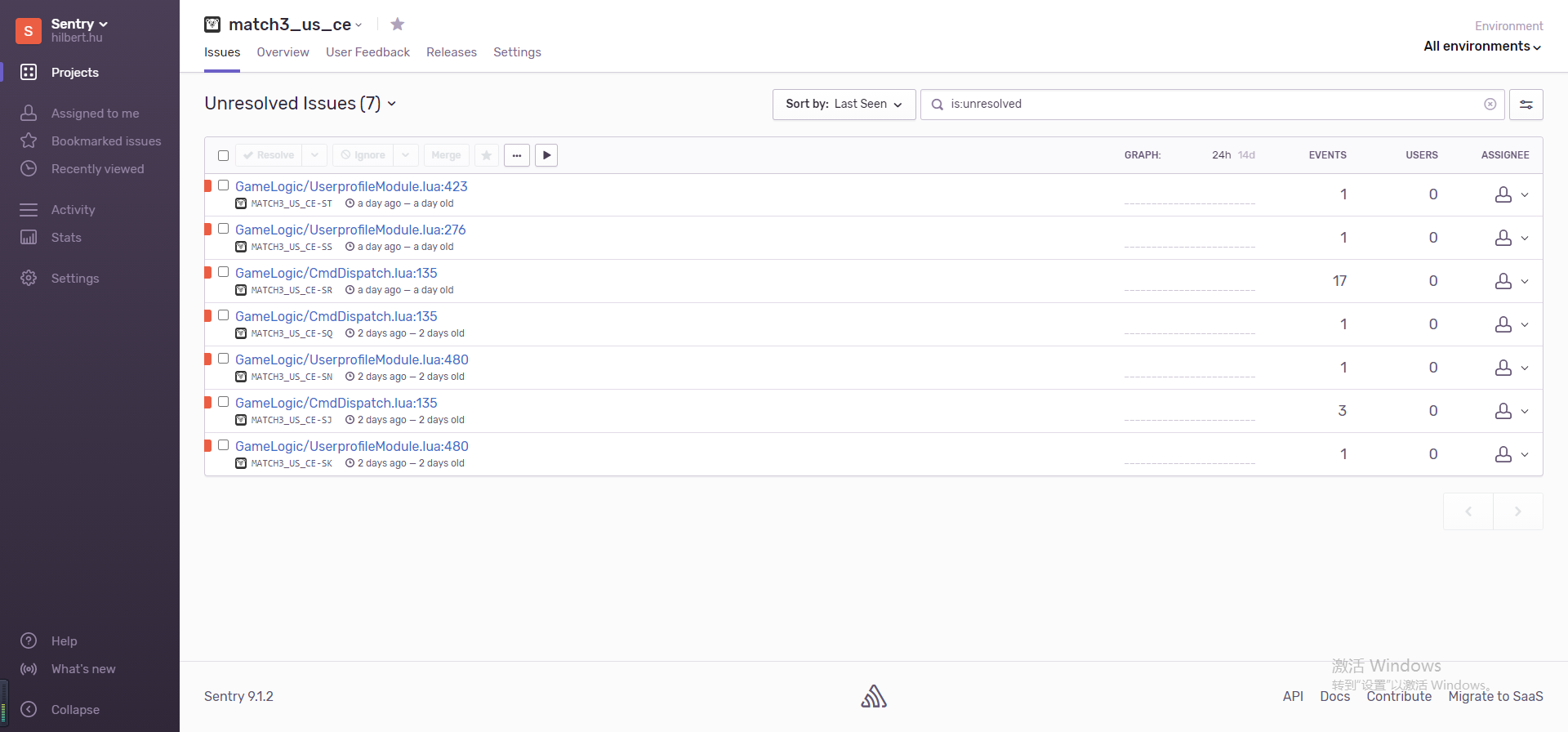Image resolution: width=1568 pixels, height=732 pixels.
Task: Open the Assigned to me icon
Action: coord(29,113)
